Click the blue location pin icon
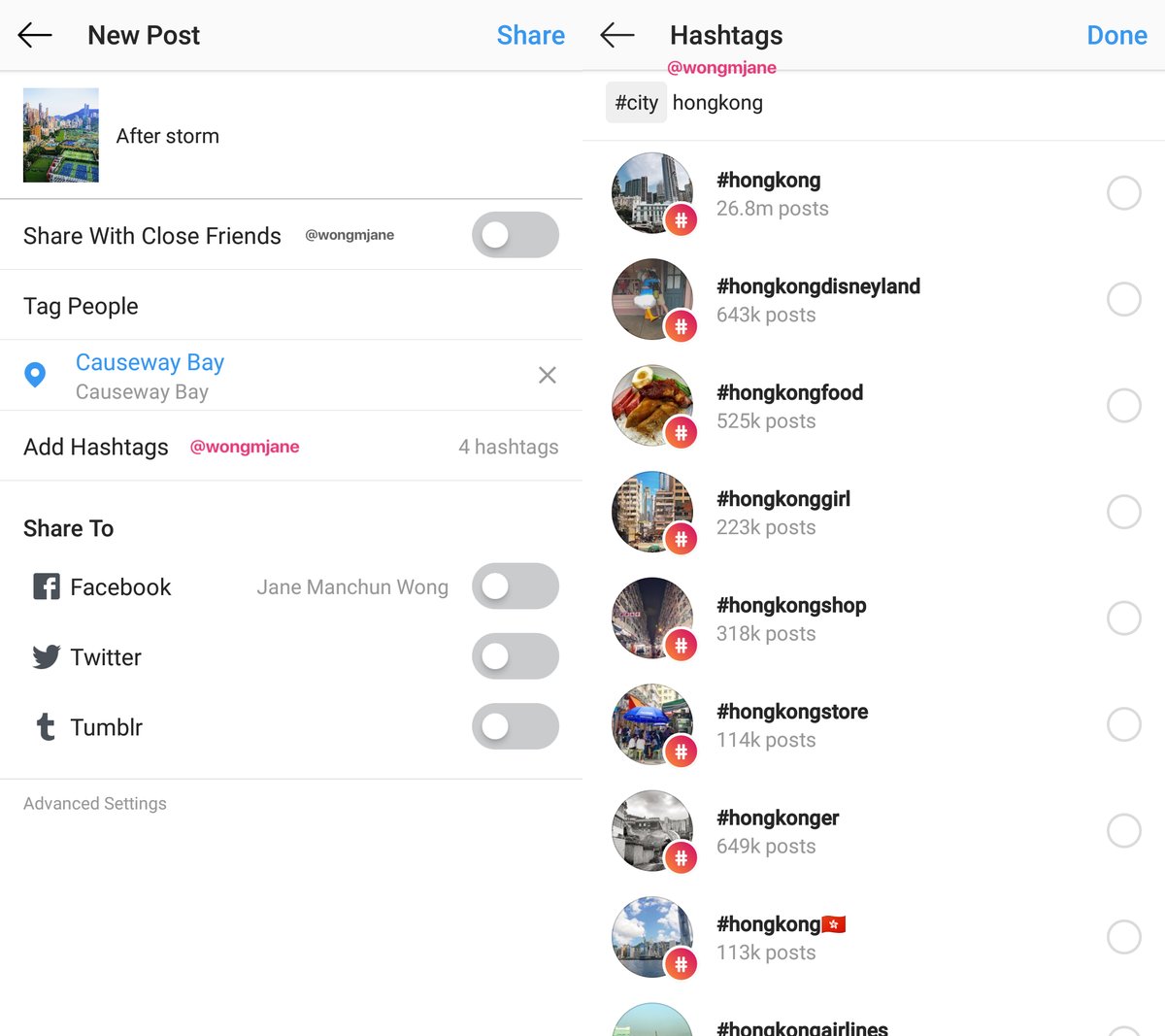The height and width of the screenshot is (1036, 1165). 35,375
